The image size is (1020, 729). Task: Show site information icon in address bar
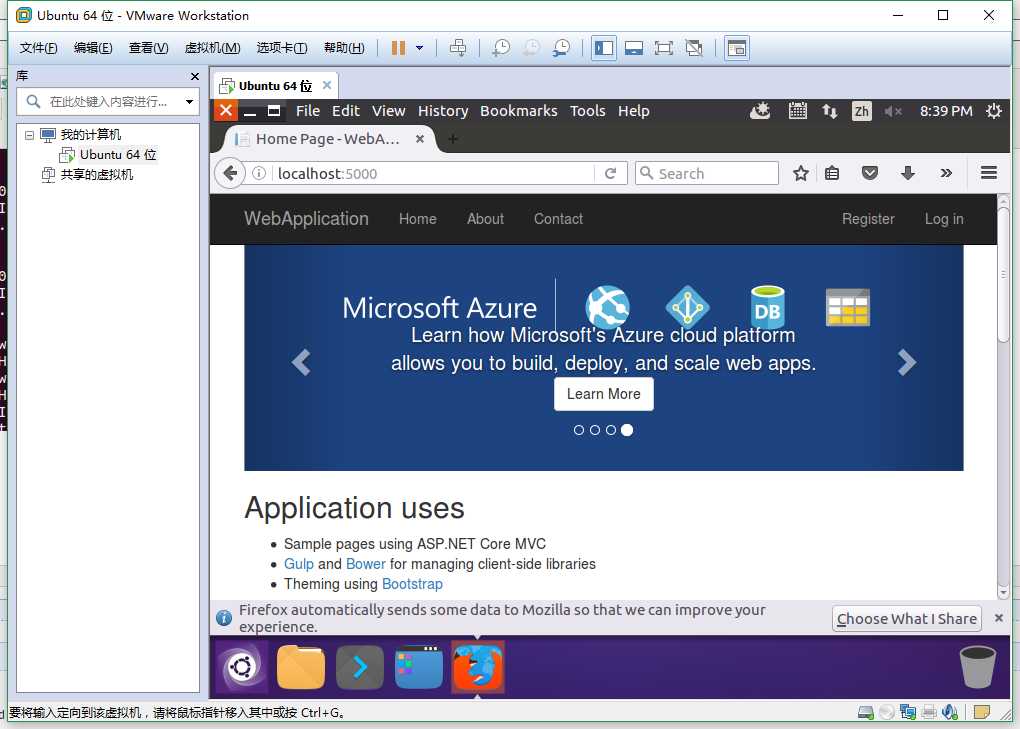click(x=259, y=173)
